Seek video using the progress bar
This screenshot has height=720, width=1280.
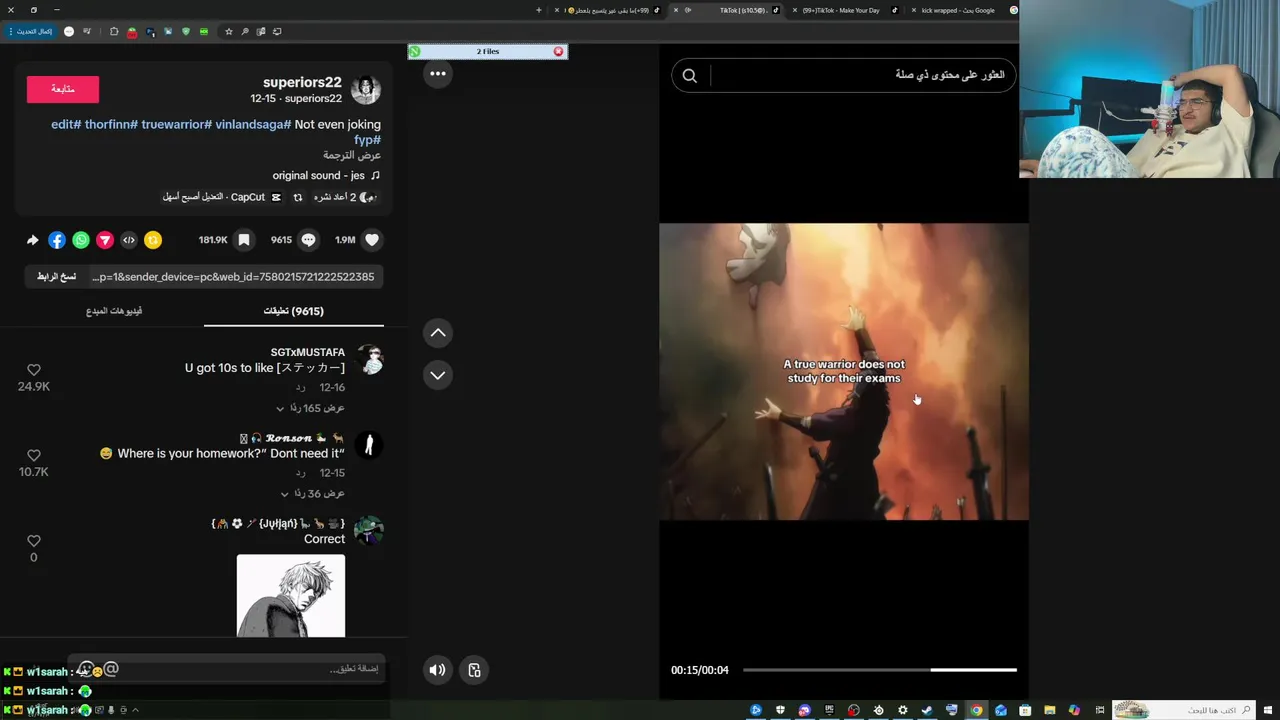pos(880,670)
